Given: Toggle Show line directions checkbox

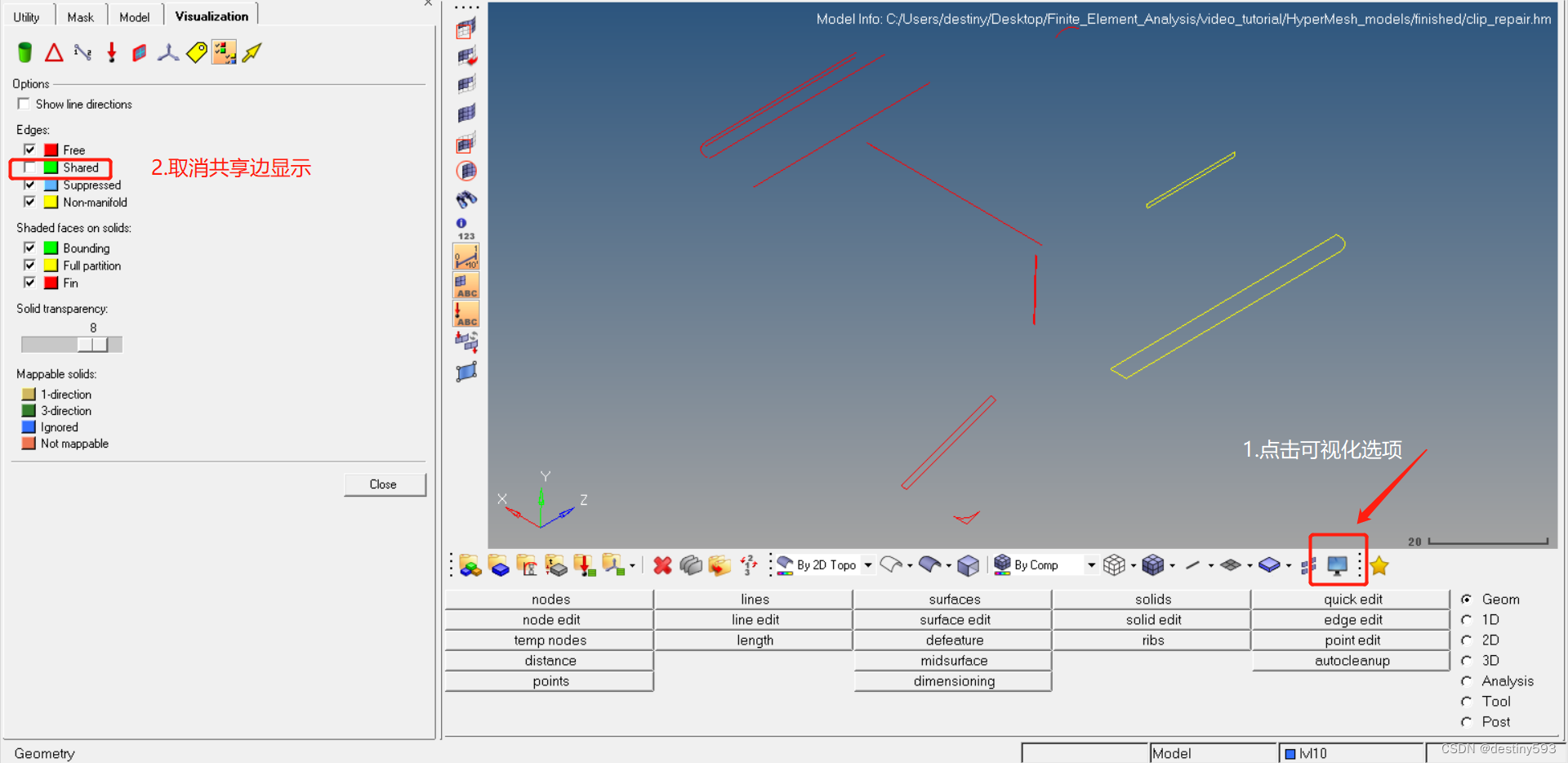Looking at the screenshot, I should click(24, 104).
